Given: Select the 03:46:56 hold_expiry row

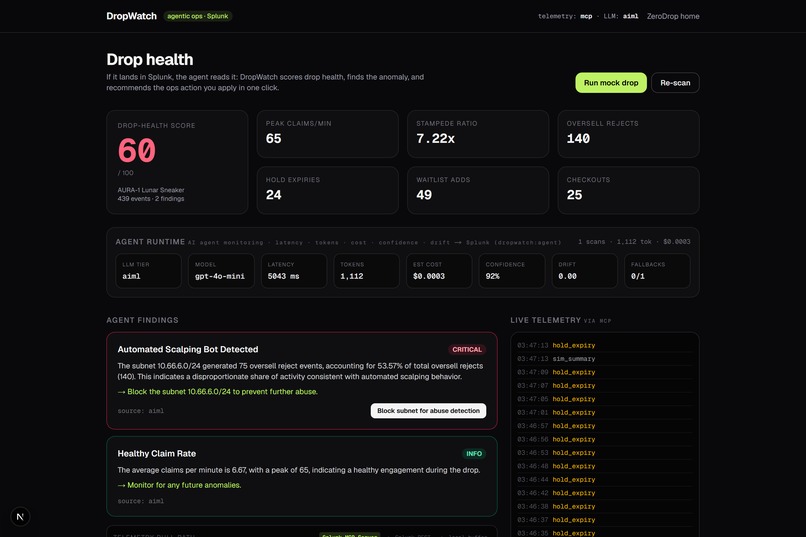Looking at the screenshot, I should click(x=604, y=439).
